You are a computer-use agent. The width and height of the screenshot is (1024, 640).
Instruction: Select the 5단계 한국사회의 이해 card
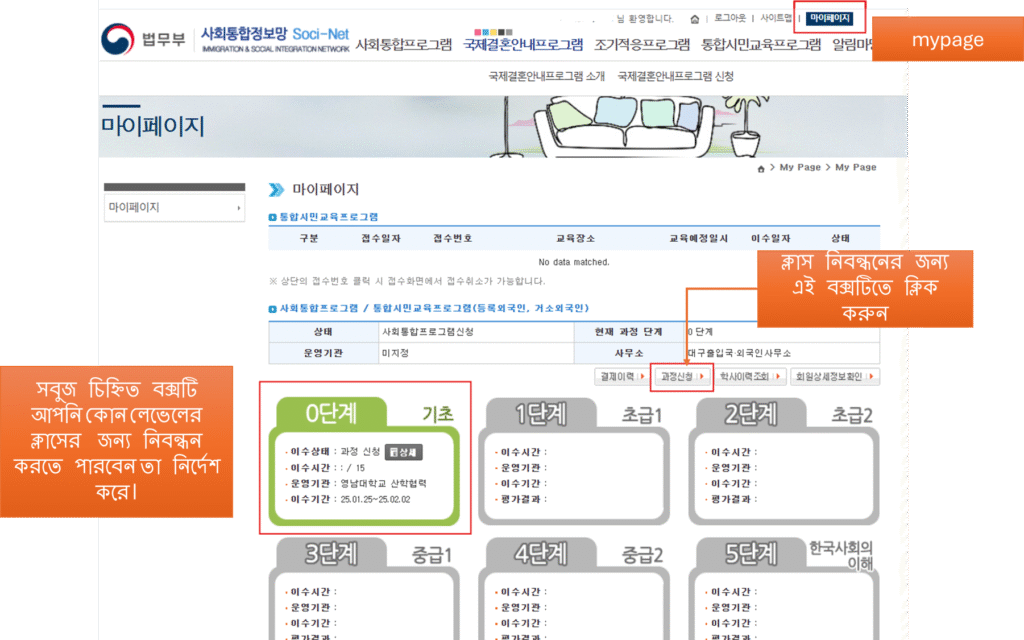coord(748,553)
